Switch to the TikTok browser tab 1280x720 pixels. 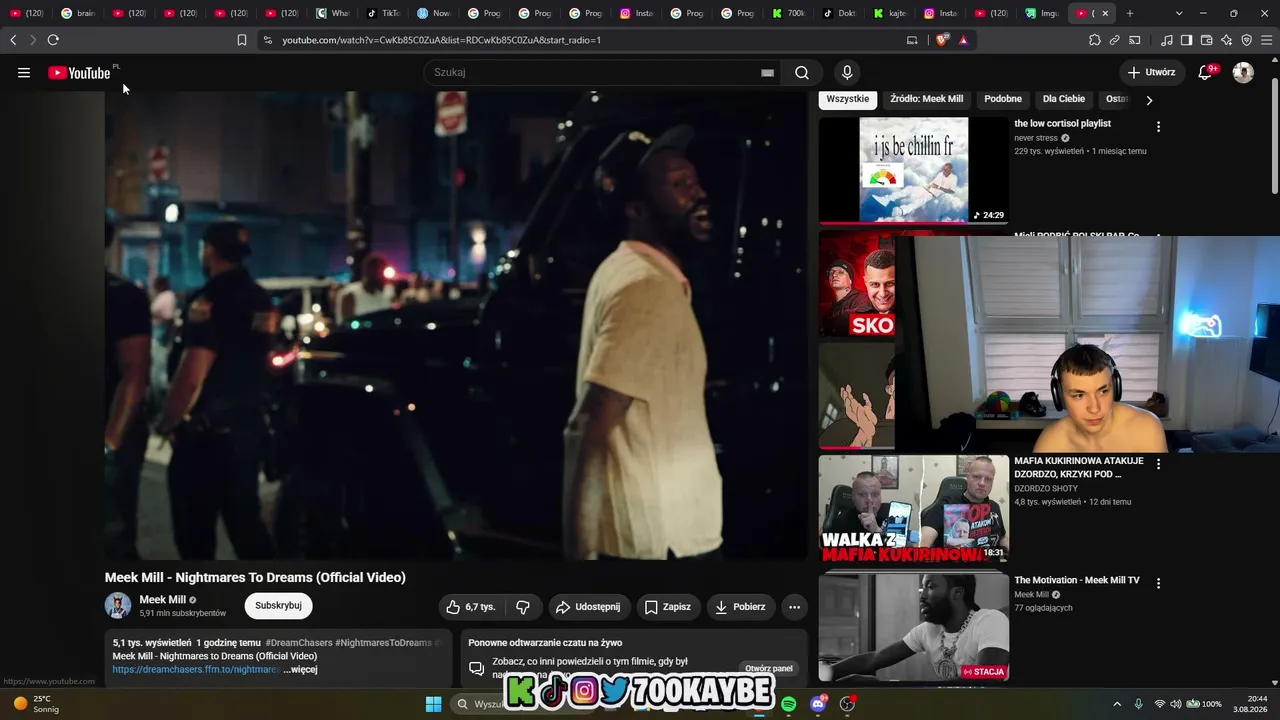tap(384, 13)
